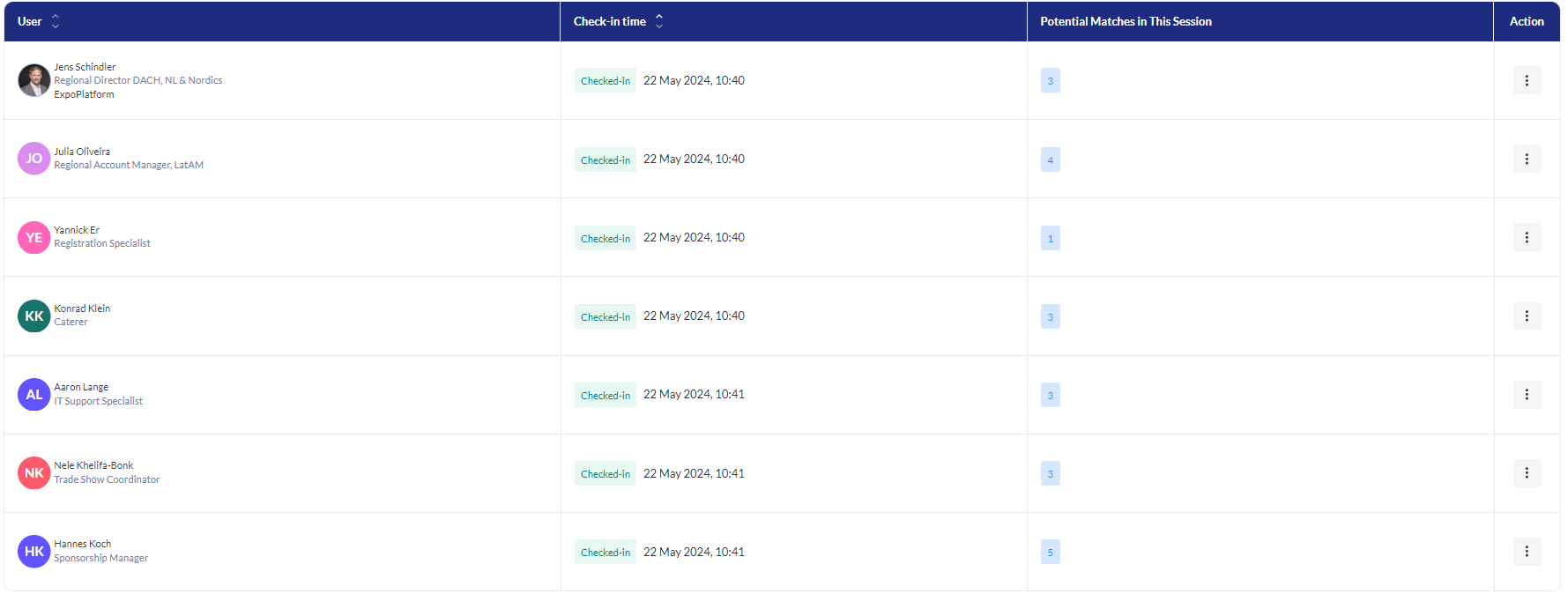The image size is (1568, 594).
Task: Click the Checked-in status tag for Jens Schindler
Action: click(605, 81)
